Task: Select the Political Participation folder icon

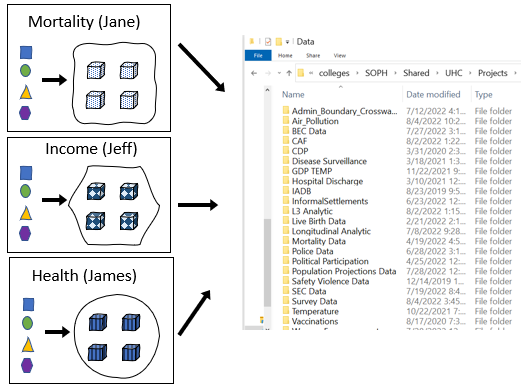Action: point(286,260)
